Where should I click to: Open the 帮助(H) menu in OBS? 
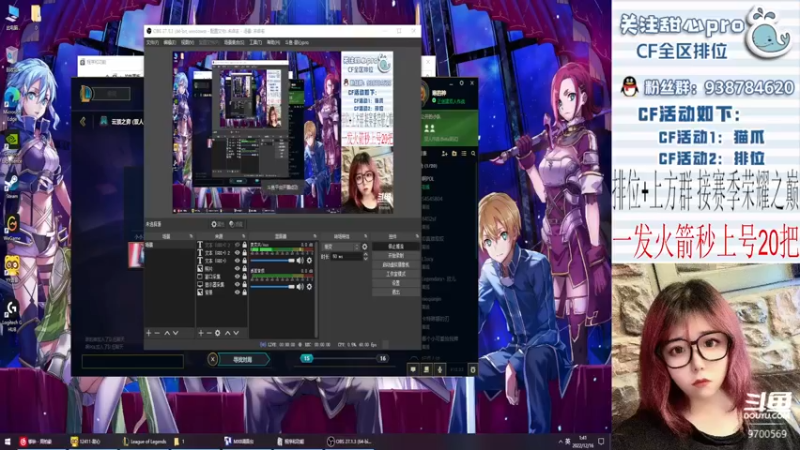pyautogui.click(x=273, y=42)
